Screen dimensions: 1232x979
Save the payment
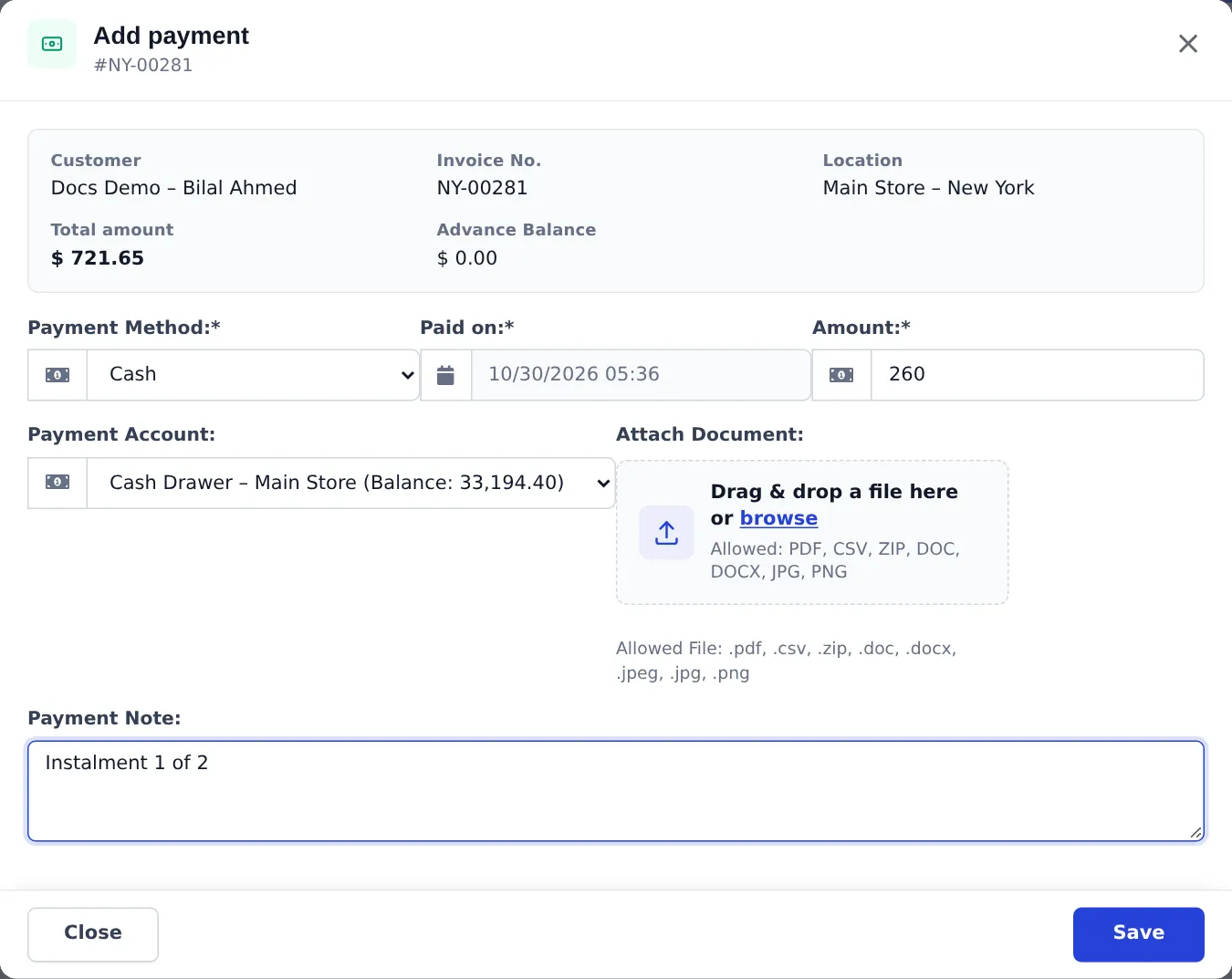click(1138, 933)
